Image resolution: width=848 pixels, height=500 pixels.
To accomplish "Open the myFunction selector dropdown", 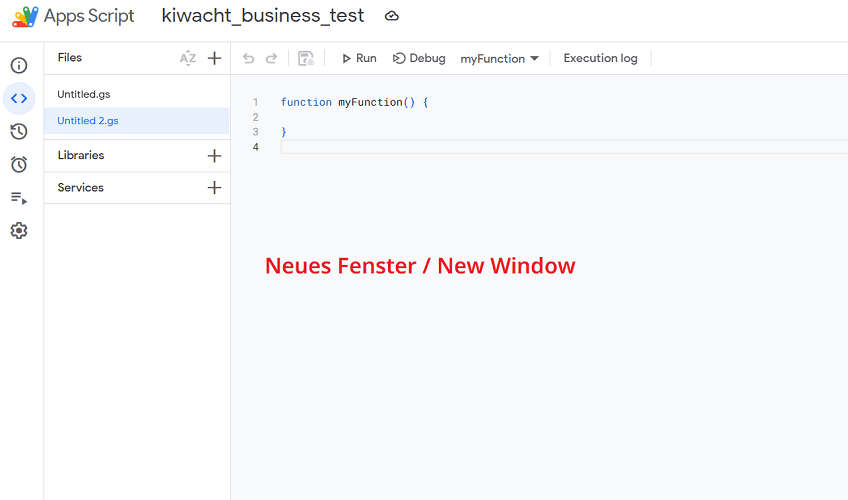I will pos(499,58).
